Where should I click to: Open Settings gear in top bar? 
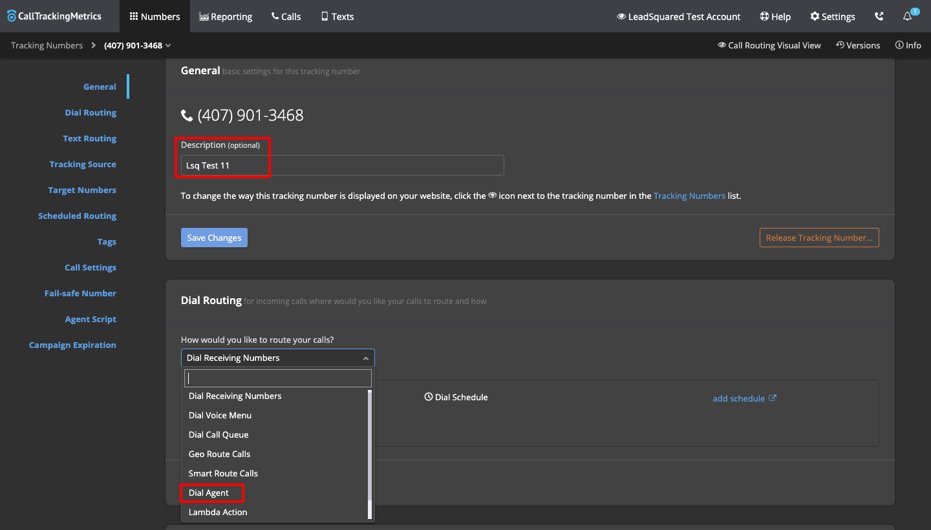(x=832, y=16)
